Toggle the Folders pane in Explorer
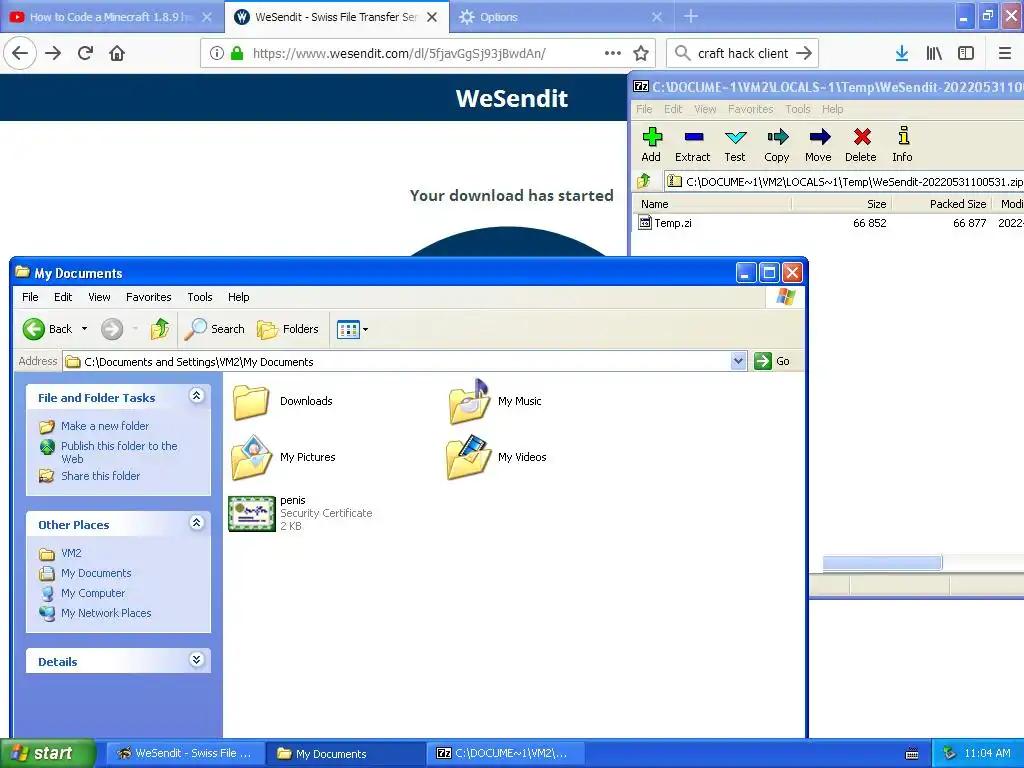 click(x=288, y=328)
